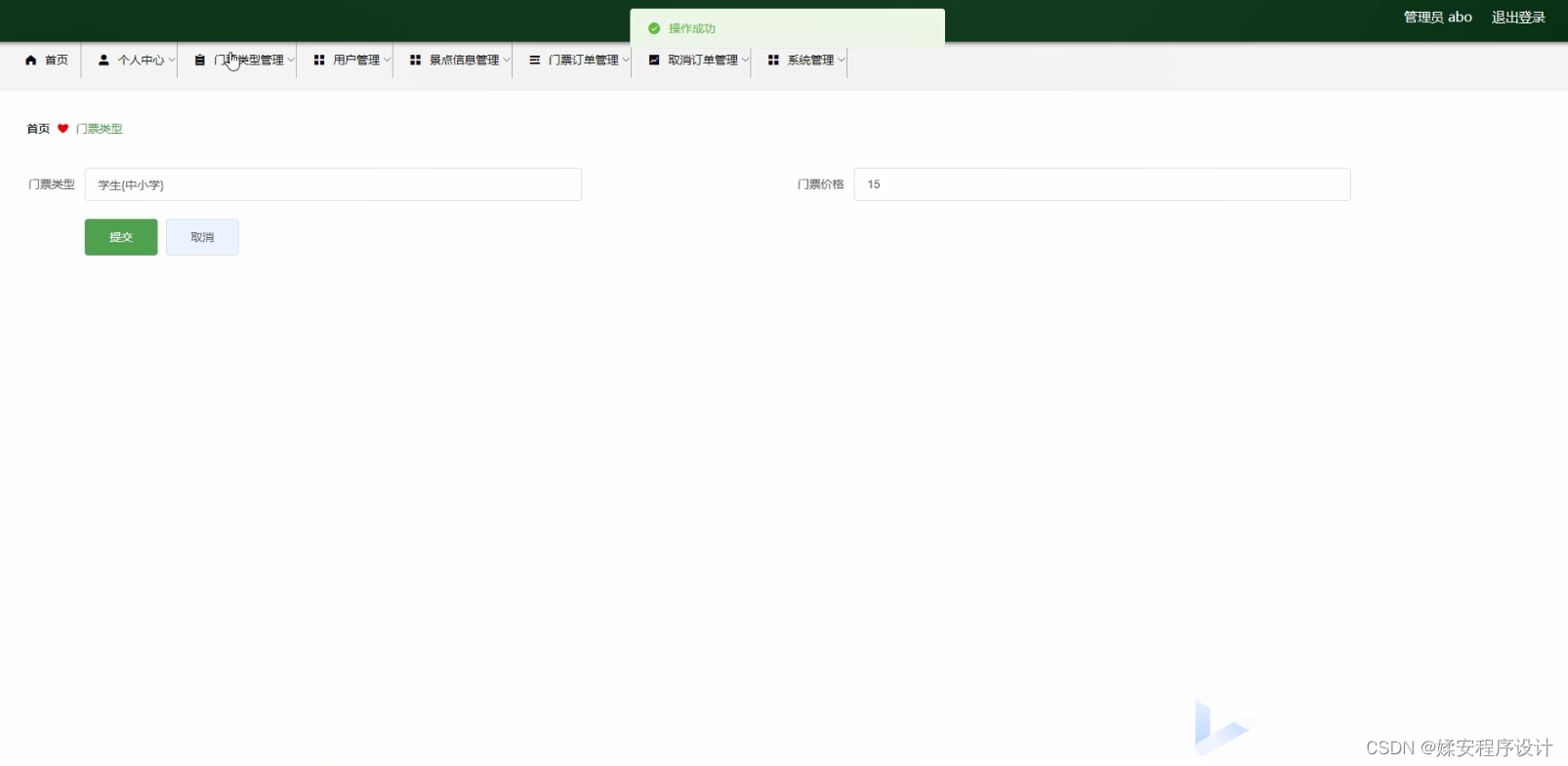Focus the 门票价格 input field
This screenshot has height=766, width=1568.
[x=1102, y=184]
